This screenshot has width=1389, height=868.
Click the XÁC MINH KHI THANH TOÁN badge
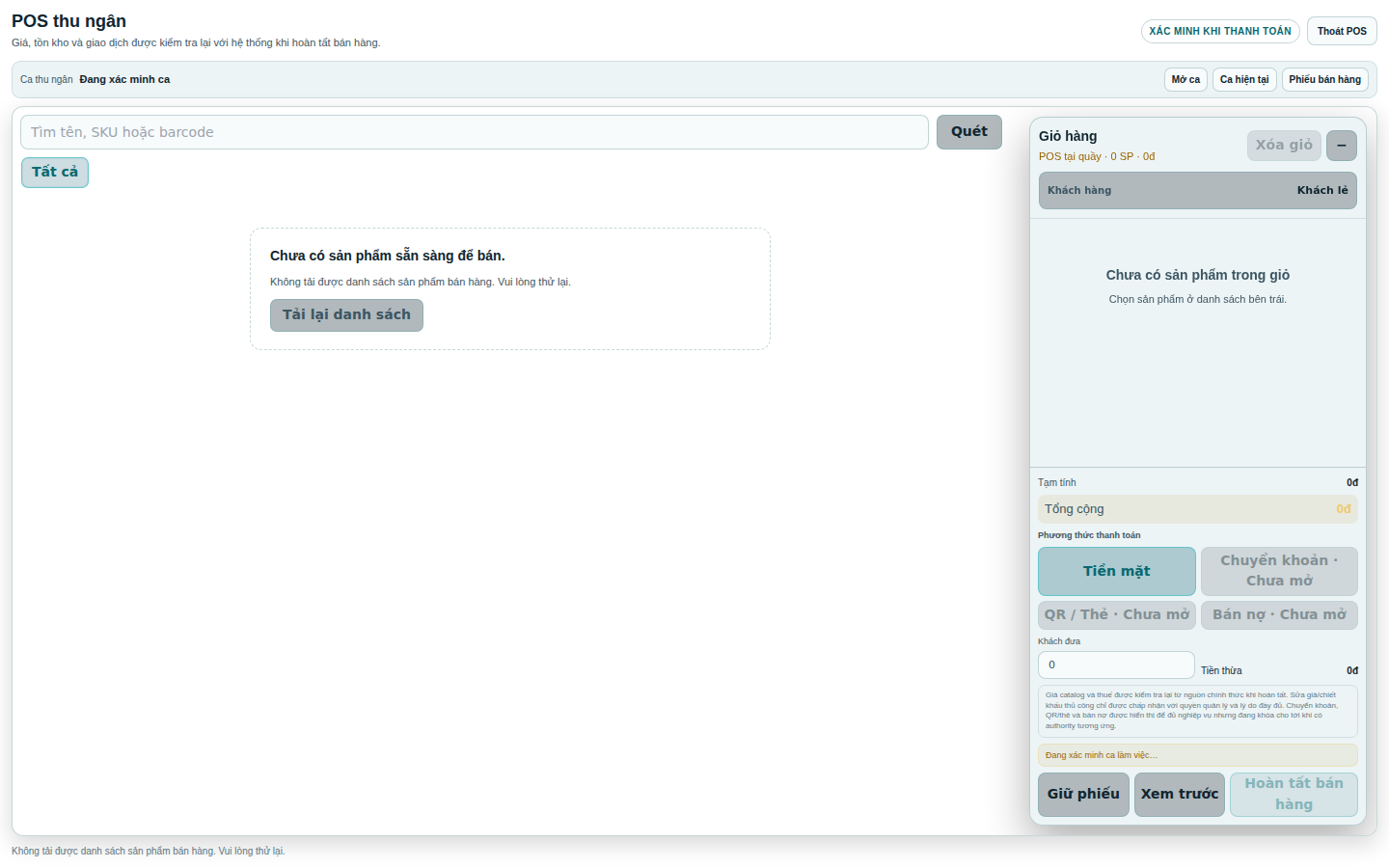(x=1220, y=31)
